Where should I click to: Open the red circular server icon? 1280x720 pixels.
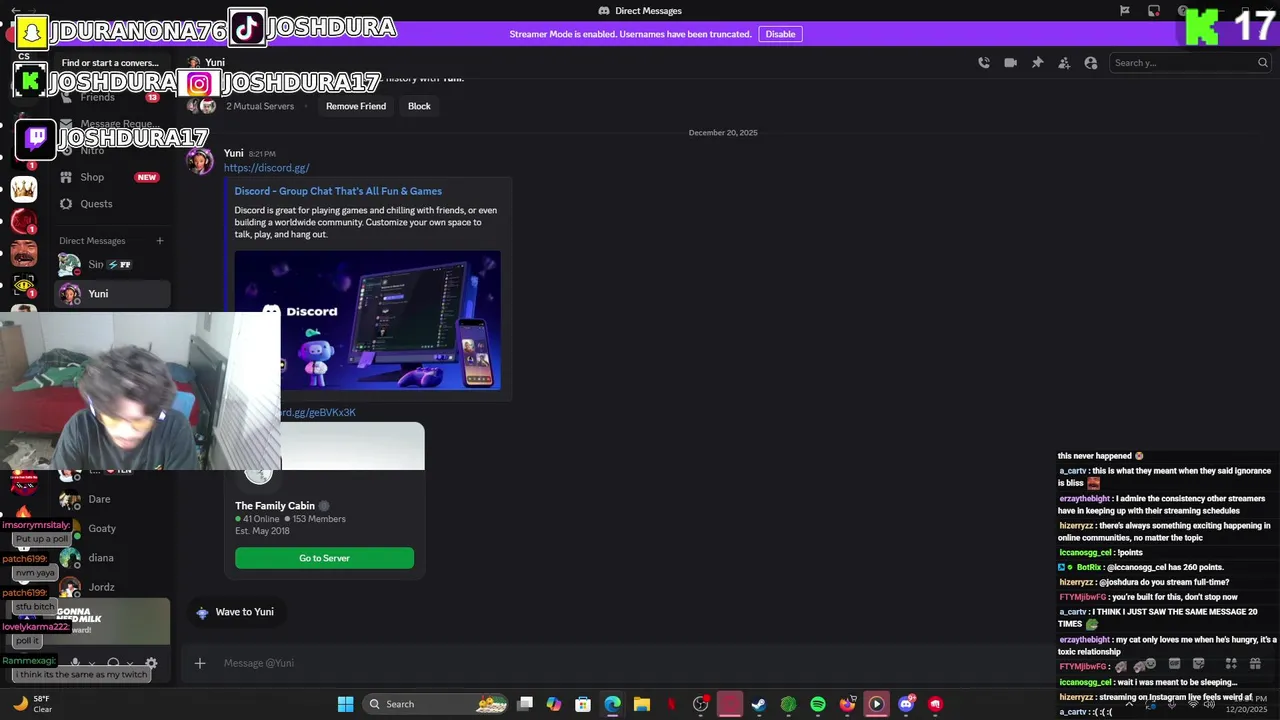tap(24, 221)
